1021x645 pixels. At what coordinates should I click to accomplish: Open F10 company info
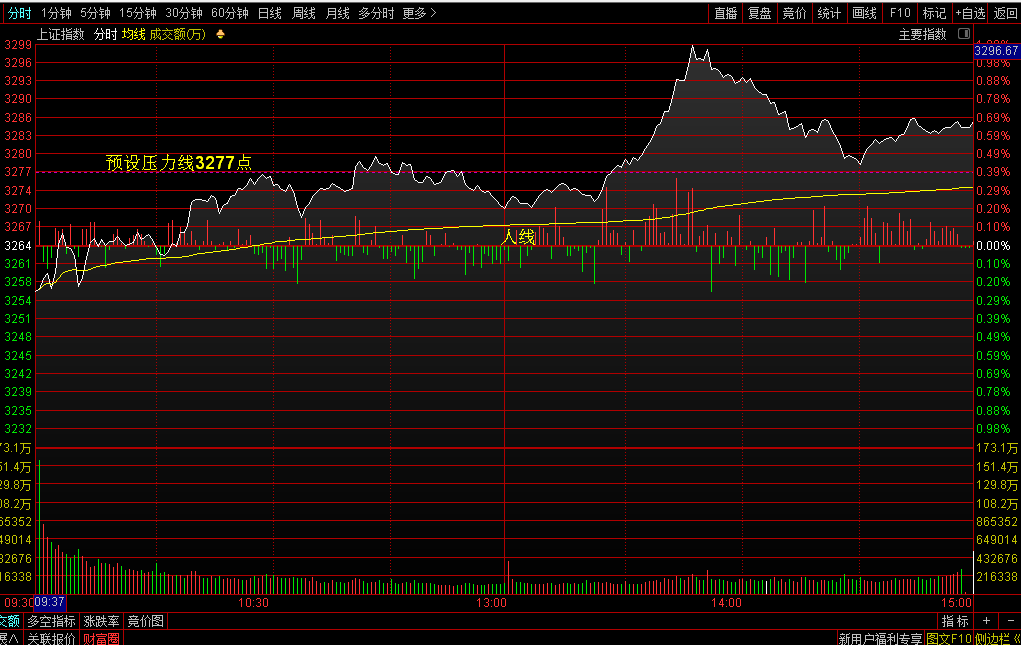[900, 13]
